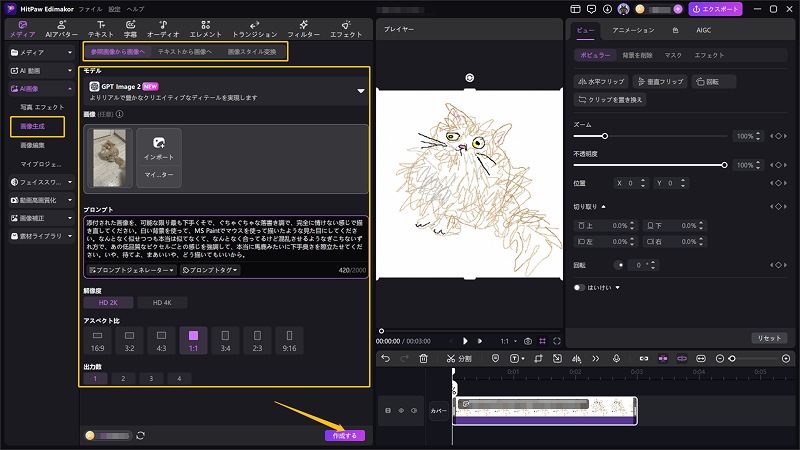Image resolution: width=800 pixels, height=450 pixels.
Task: Open the プロンプトタグ dropdown
Action: (x=210, y=270)
